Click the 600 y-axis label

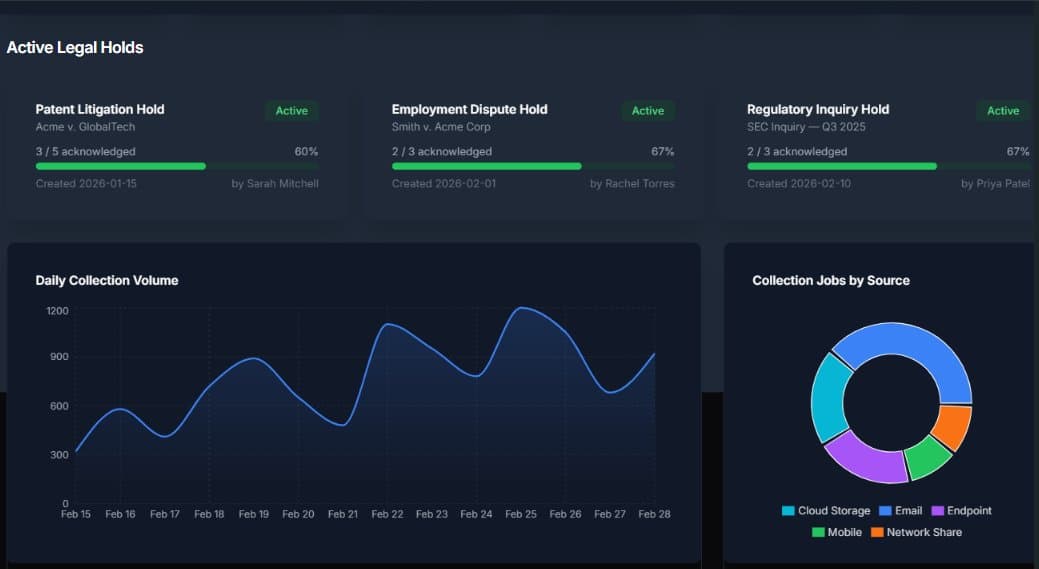59,406
